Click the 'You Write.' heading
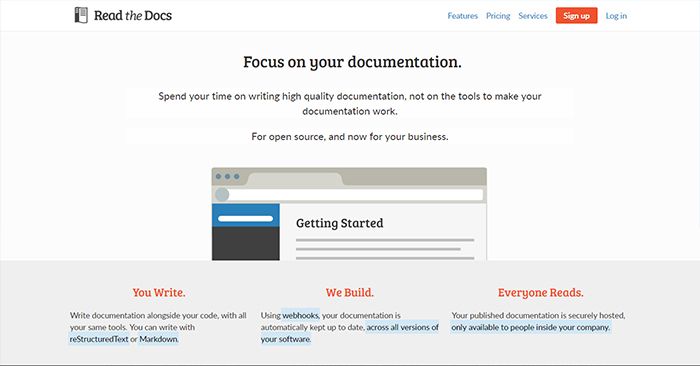 point(158,293)
